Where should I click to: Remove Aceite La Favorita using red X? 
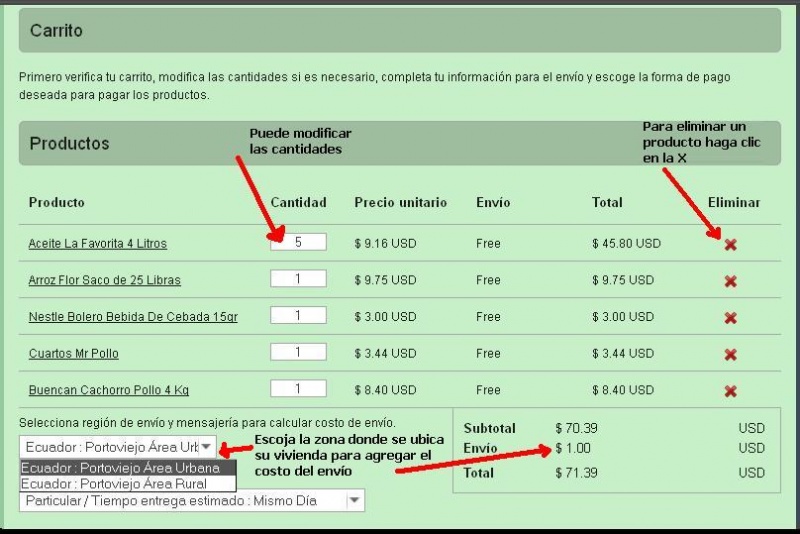(x=730, y=244)
